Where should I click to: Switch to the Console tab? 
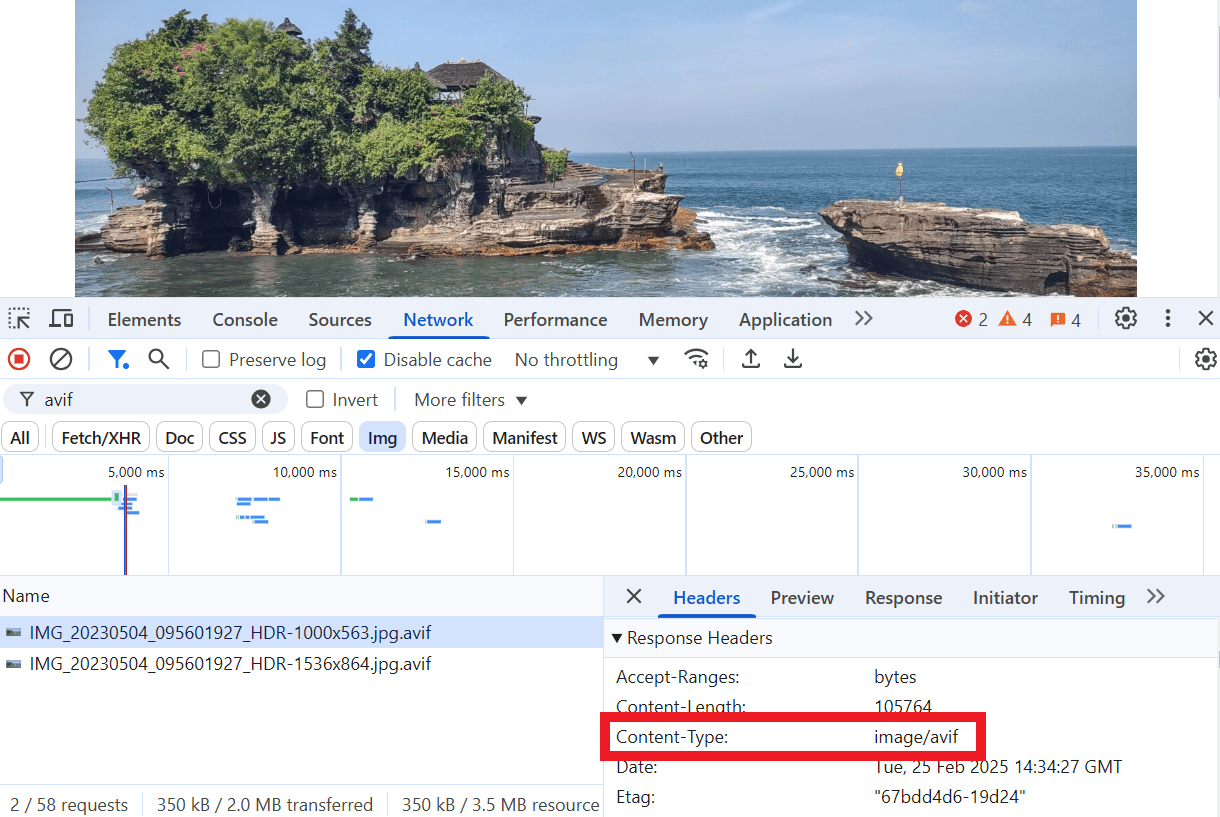click(x=245, y=320)
